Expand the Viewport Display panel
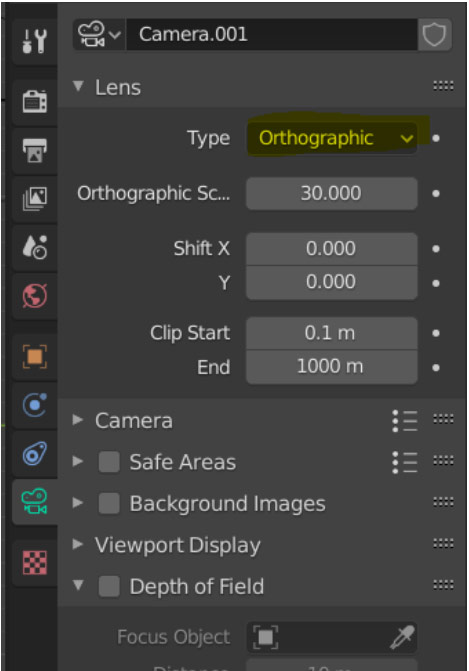 78,544
